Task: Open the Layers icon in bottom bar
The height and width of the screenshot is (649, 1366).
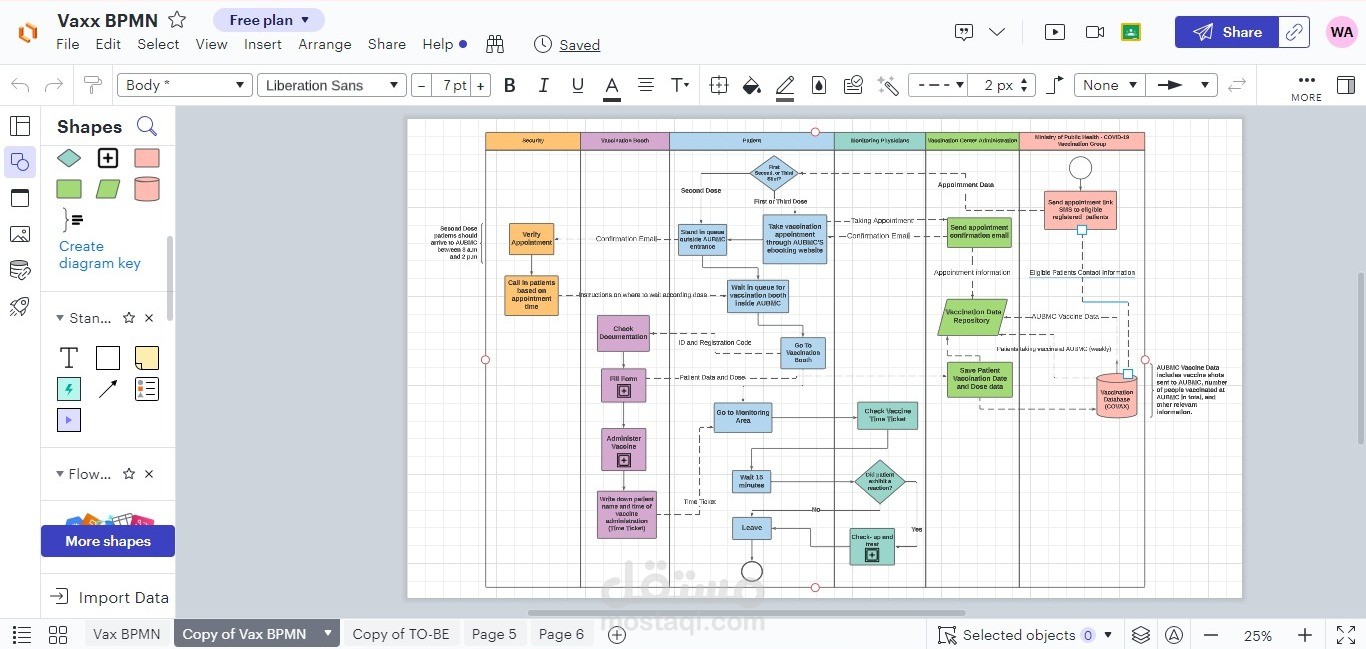Action: coord(1141,635)
